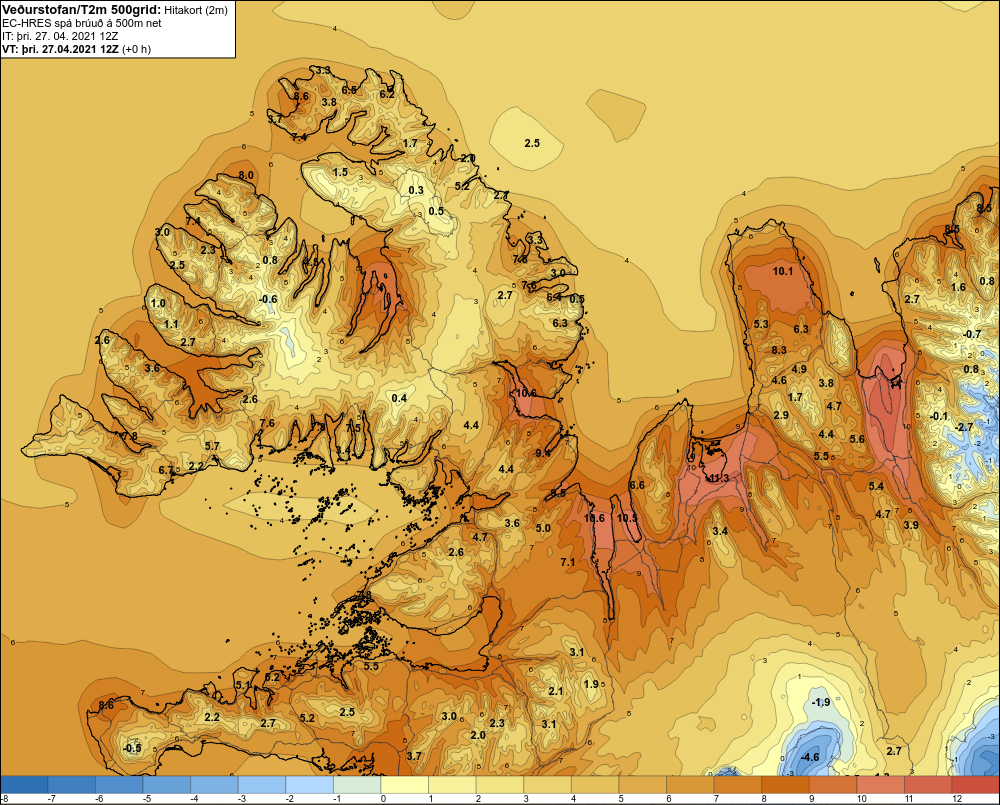Screen dimensions: 1000x805
Task: Click the '0' legend scale label
Action: point(383,799)
